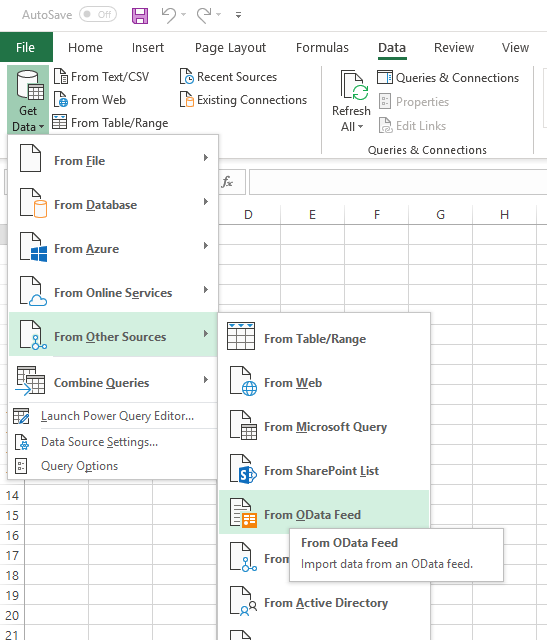Click the Redo arrow icon
Image resolution: width=547 pixels, height=640 pixels.
tap(204, 16)
